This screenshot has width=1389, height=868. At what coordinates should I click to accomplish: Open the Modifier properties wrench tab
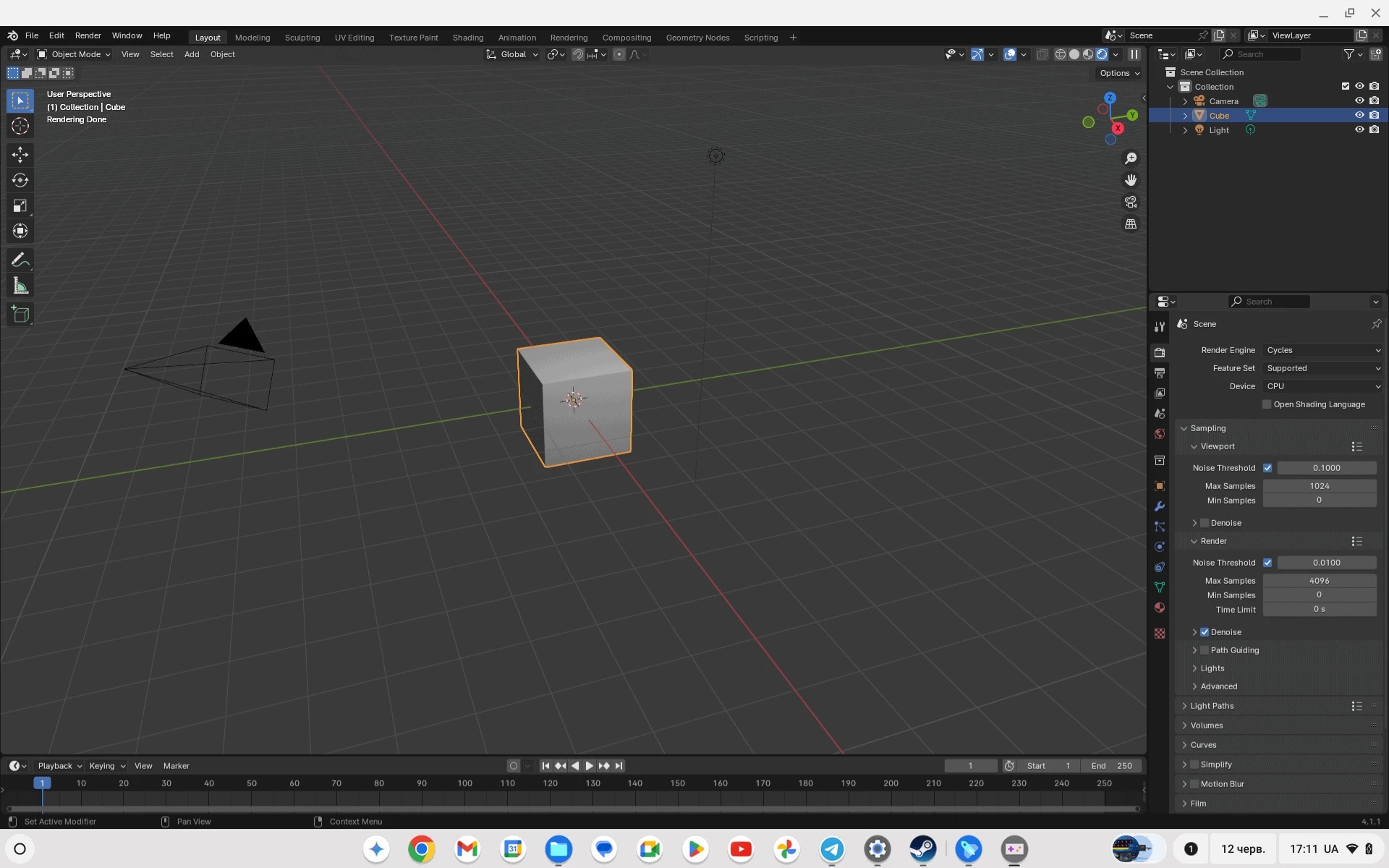click(x=1160, y=506)
